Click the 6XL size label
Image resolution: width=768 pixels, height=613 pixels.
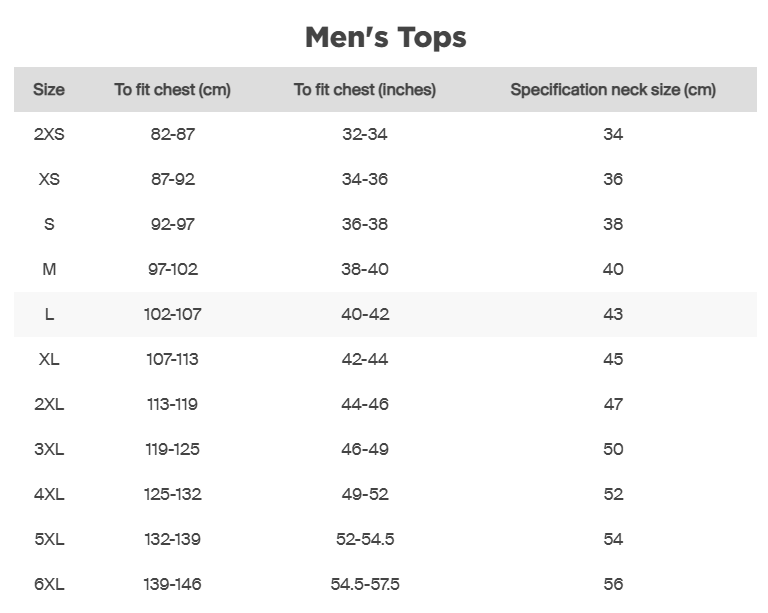[x=49, y=584]
